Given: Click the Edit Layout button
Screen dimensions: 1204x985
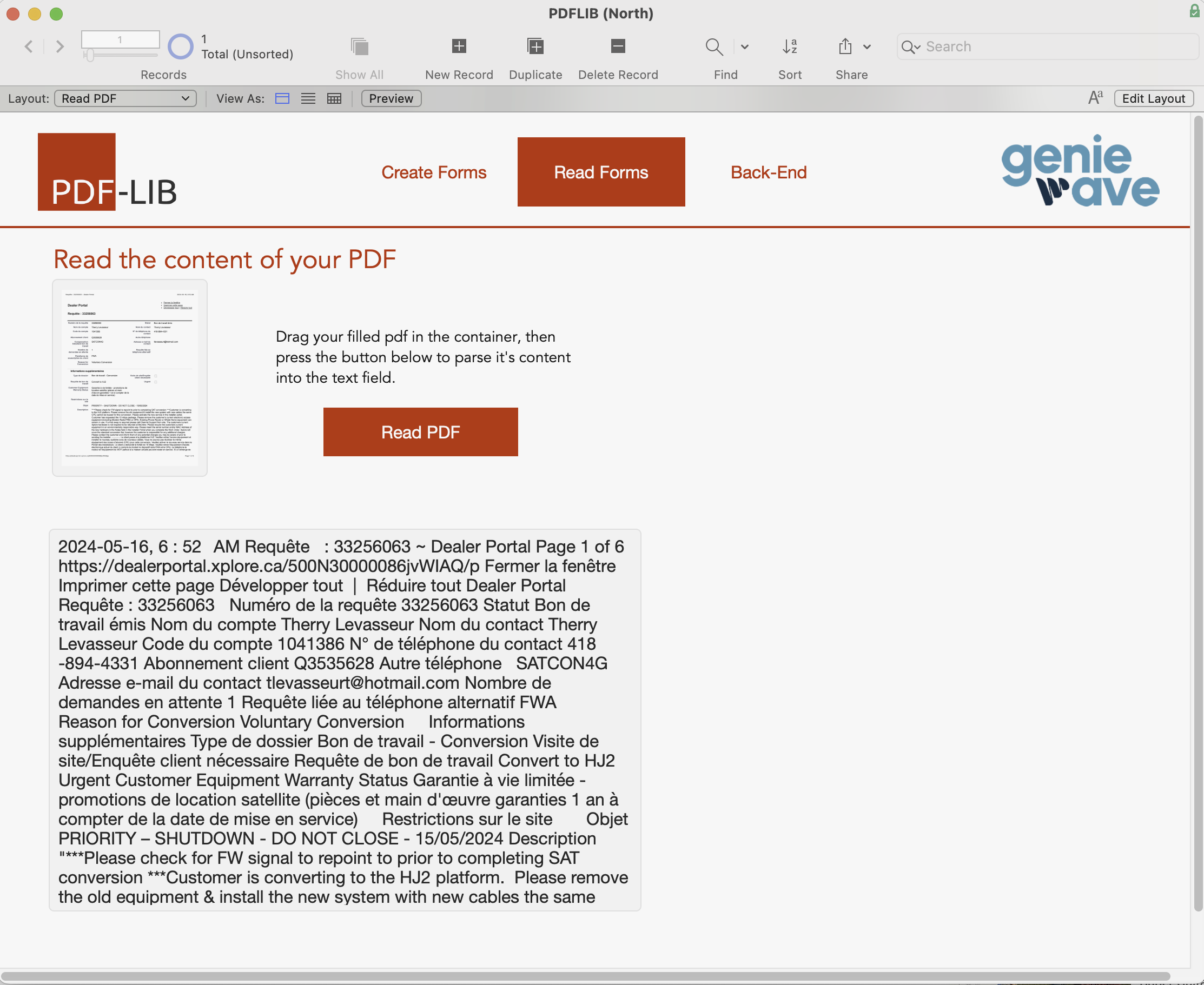Looking at the screenshot, I should [x=1154, y=99].
